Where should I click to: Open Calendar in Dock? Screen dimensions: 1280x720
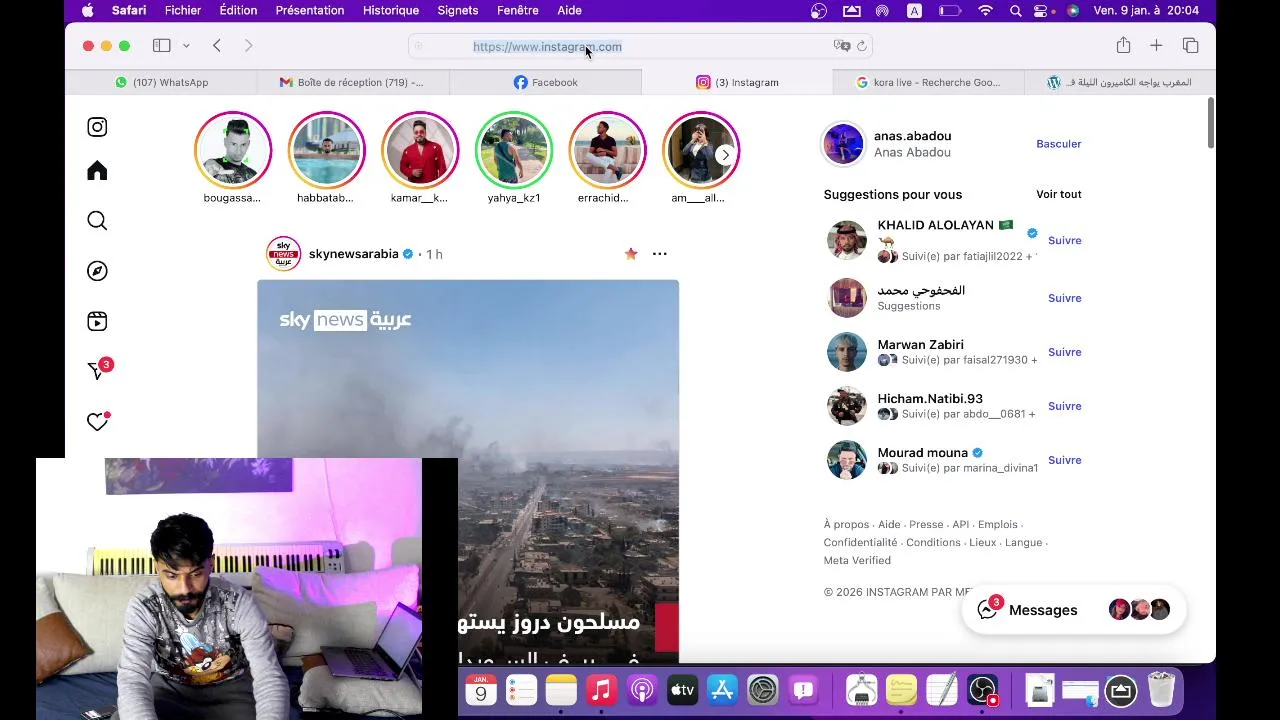pos(481,690)
